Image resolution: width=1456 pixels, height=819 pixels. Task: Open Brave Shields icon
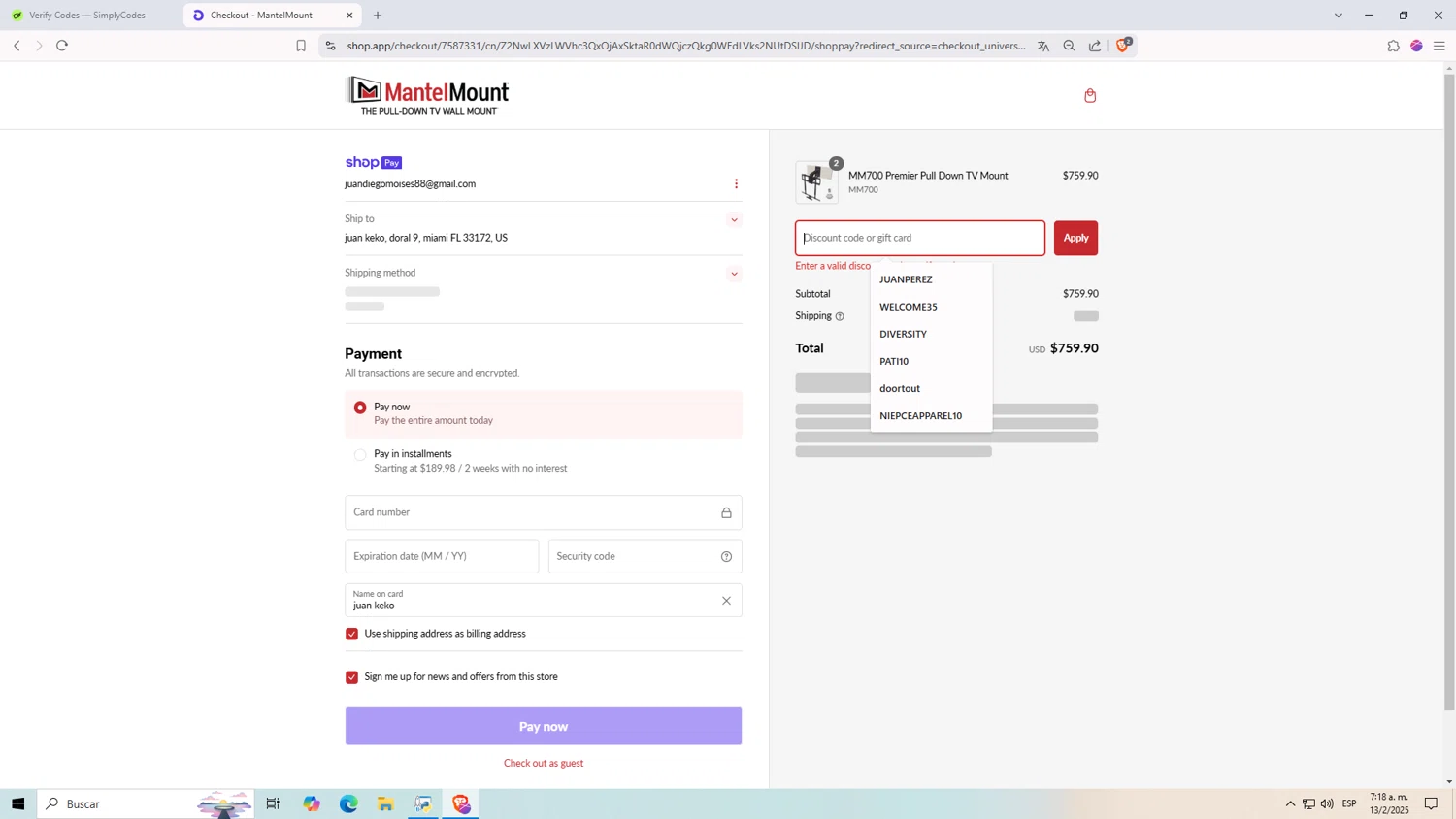pyautogui.click(x=1123, y=45)
